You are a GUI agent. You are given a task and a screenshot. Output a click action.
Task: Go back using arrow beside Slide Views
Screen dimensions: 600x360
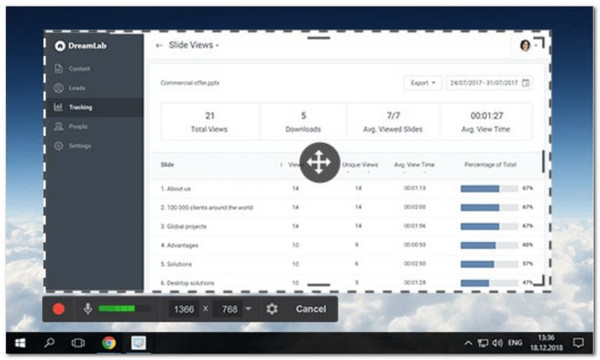click(159, 46)
